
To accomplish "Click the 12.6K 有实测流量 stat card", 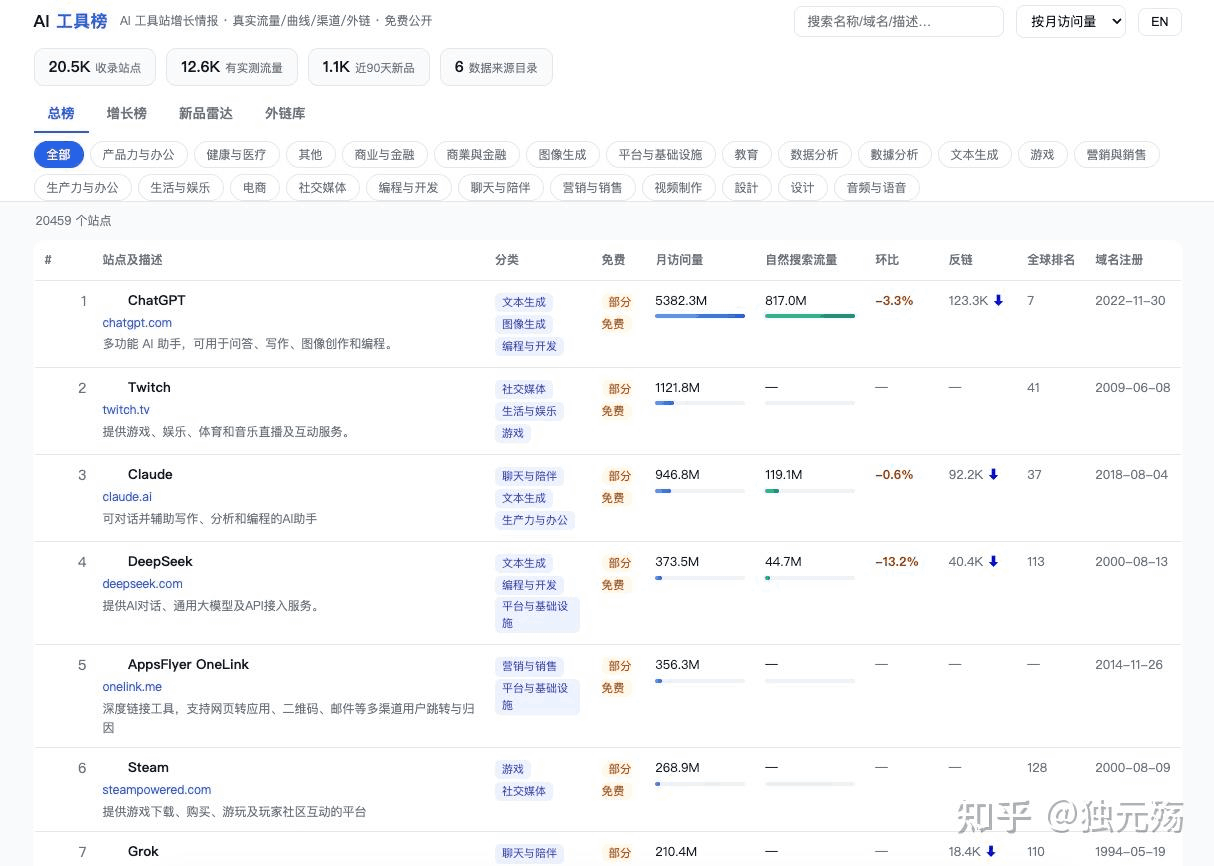I will [x=232, y=67].
